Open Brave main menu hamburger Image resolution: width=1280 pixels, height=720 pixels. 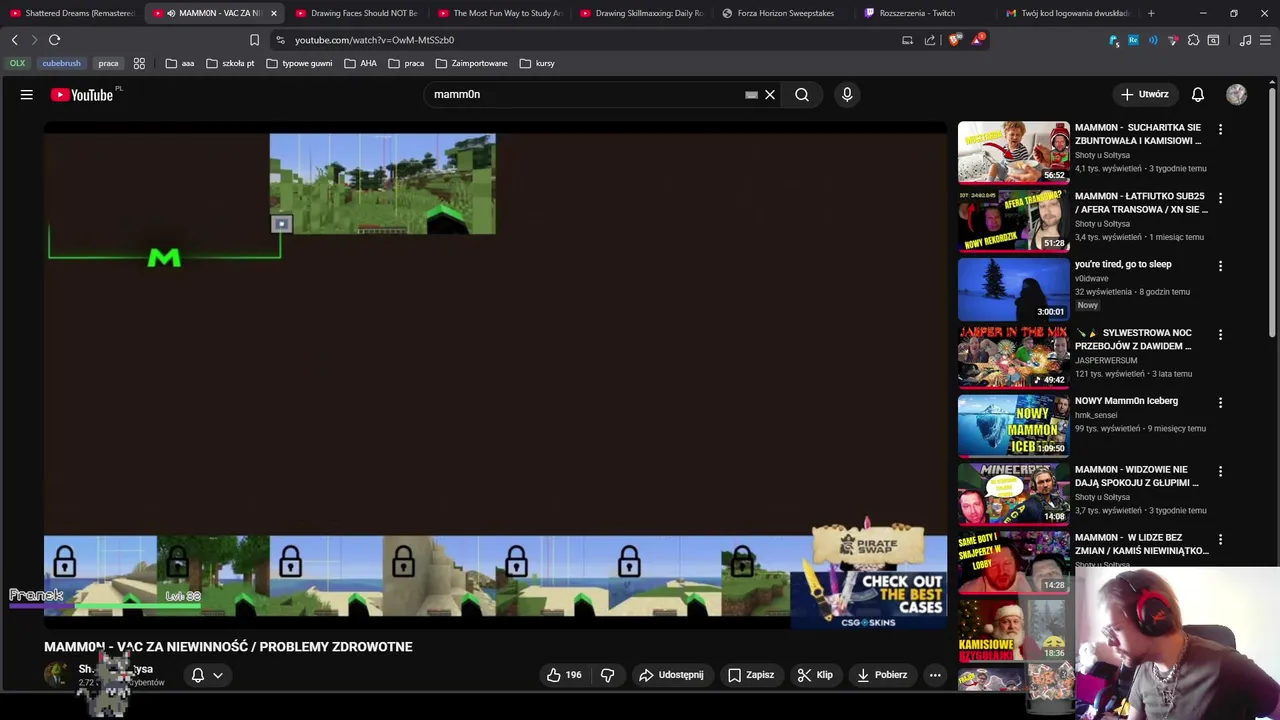(1266, 40)
